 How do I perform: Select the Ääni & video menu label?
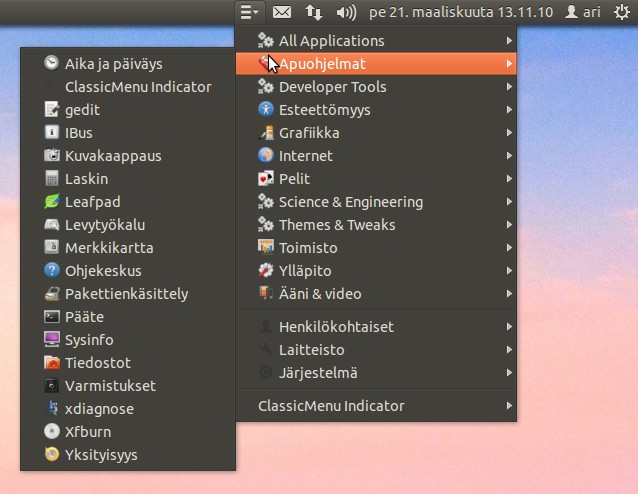(x=320, y=293)
